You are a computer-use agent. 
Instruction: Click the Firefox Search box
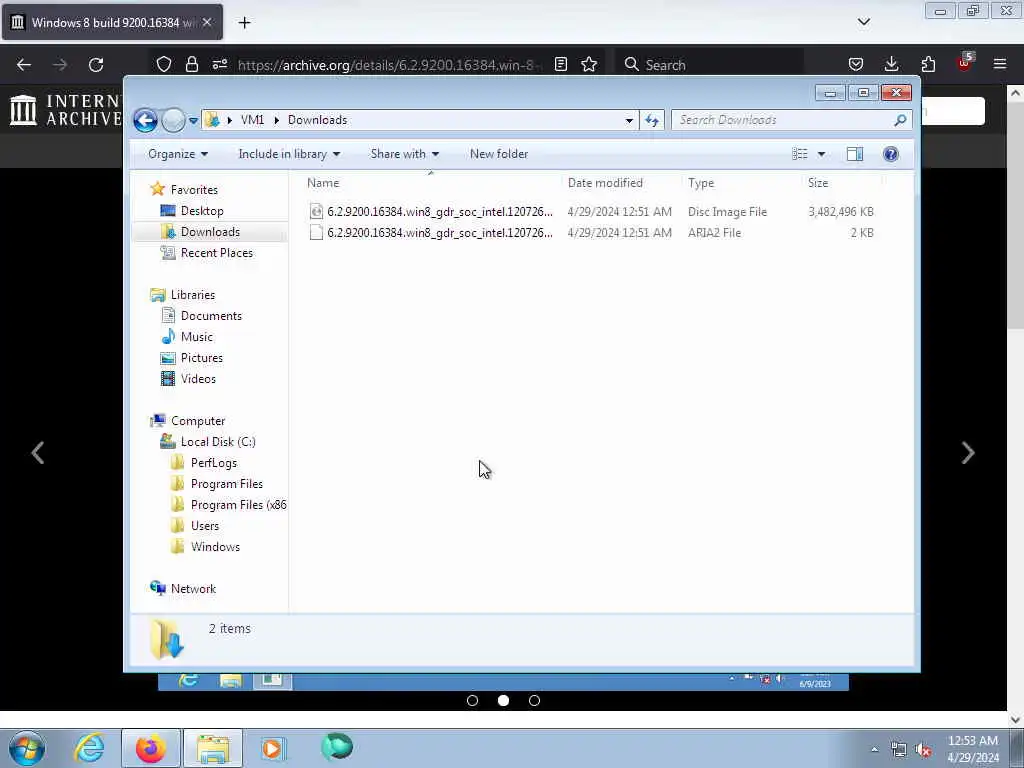[709, 65]
